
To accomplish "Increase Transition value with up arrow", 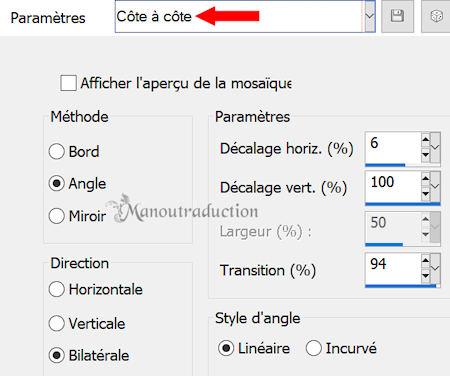I will tap(425, 261).
